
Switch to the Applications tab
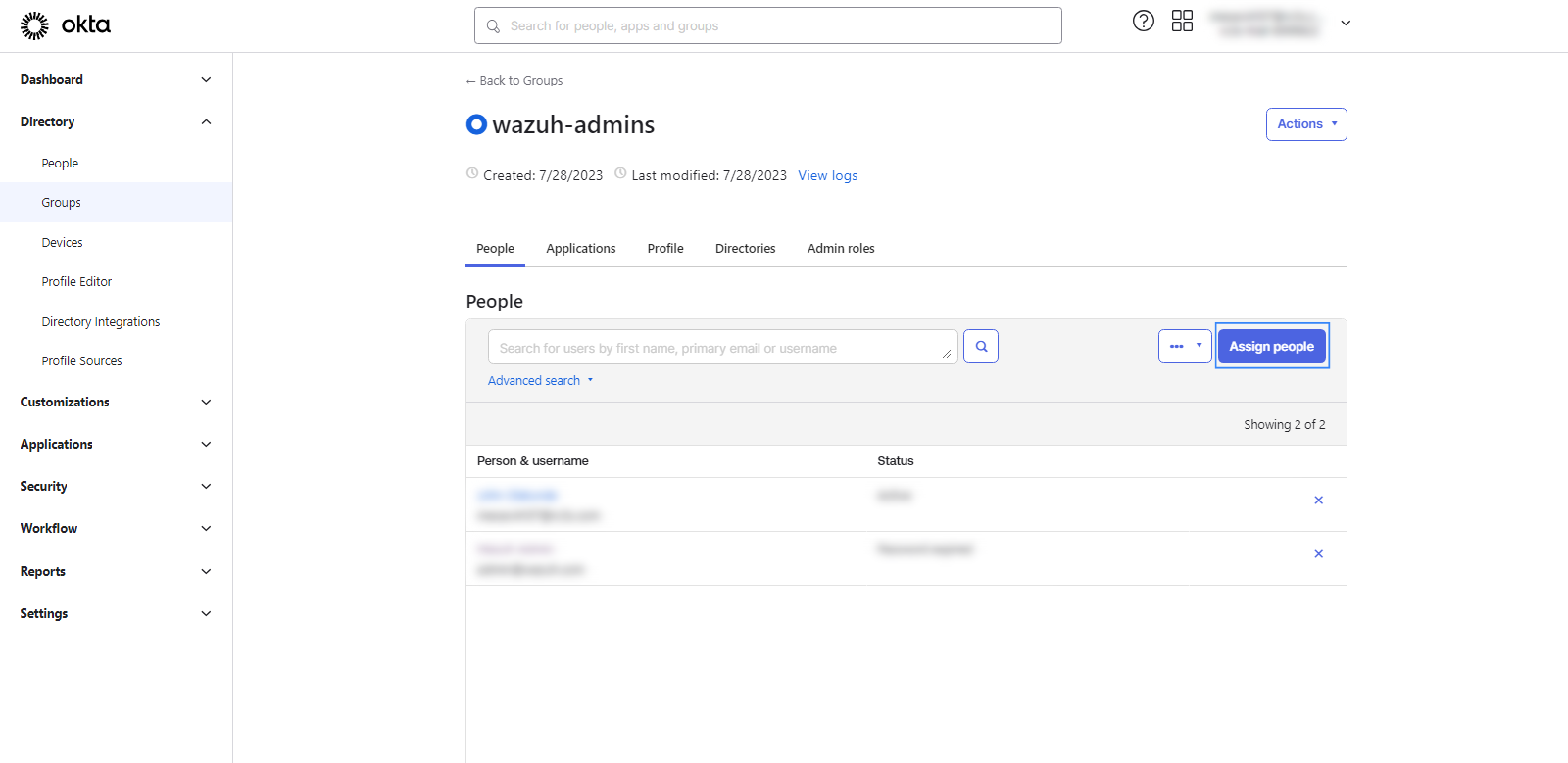(580, 249)
